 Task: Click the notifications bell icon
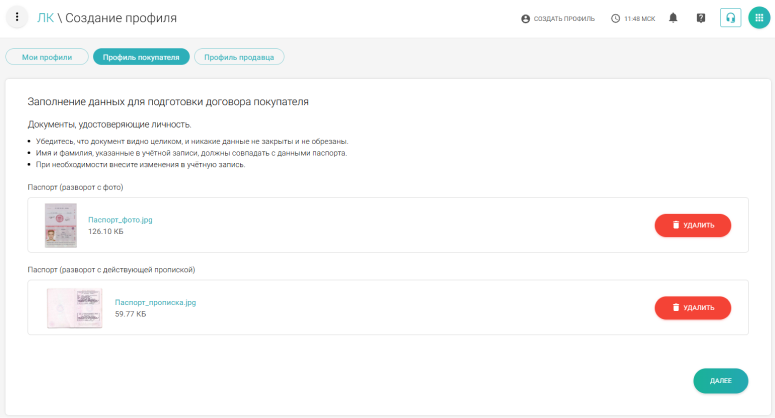click(x=673, y=18)
